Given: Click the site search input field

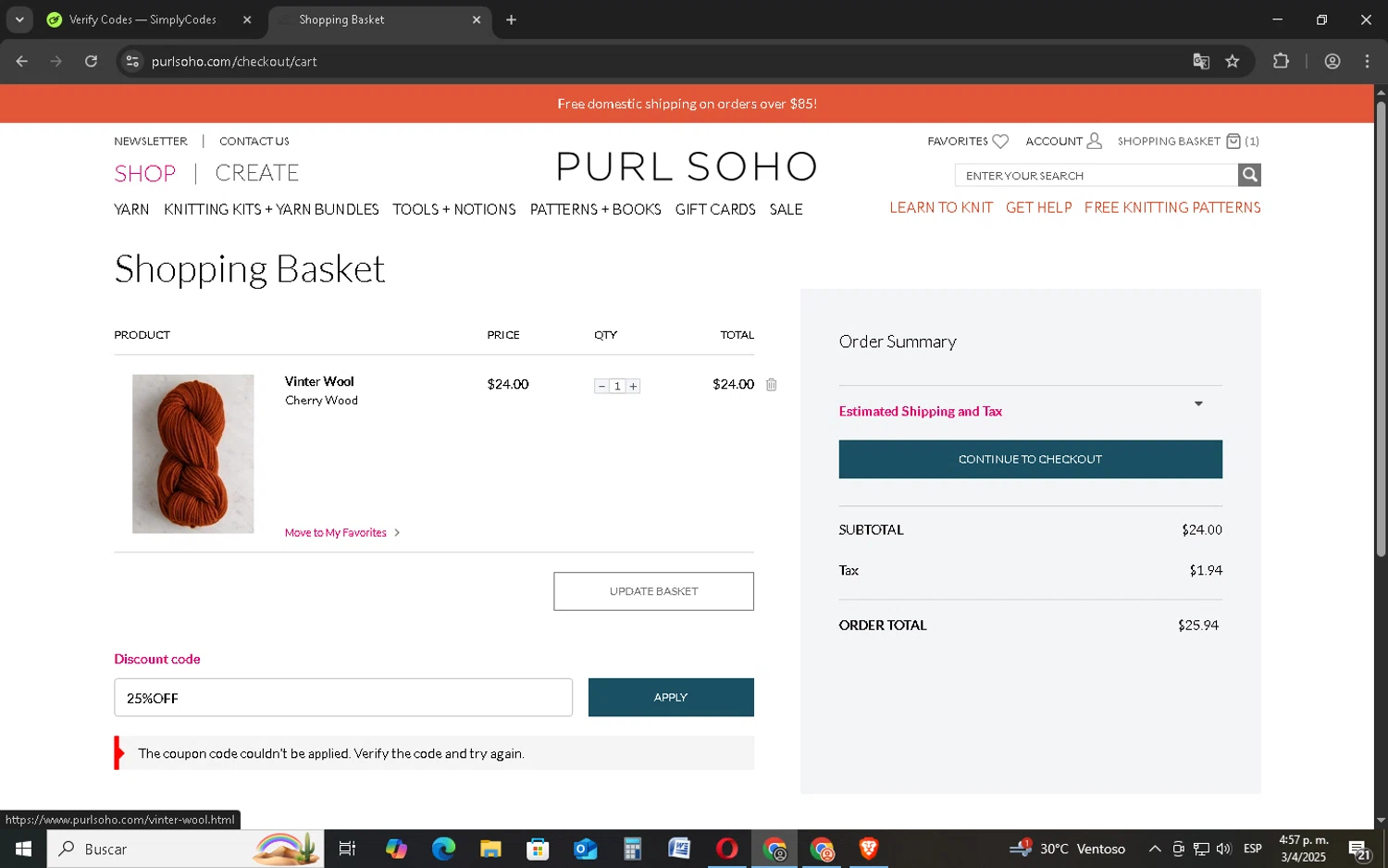Looking at the screenshot, I should click(1097, 175).
